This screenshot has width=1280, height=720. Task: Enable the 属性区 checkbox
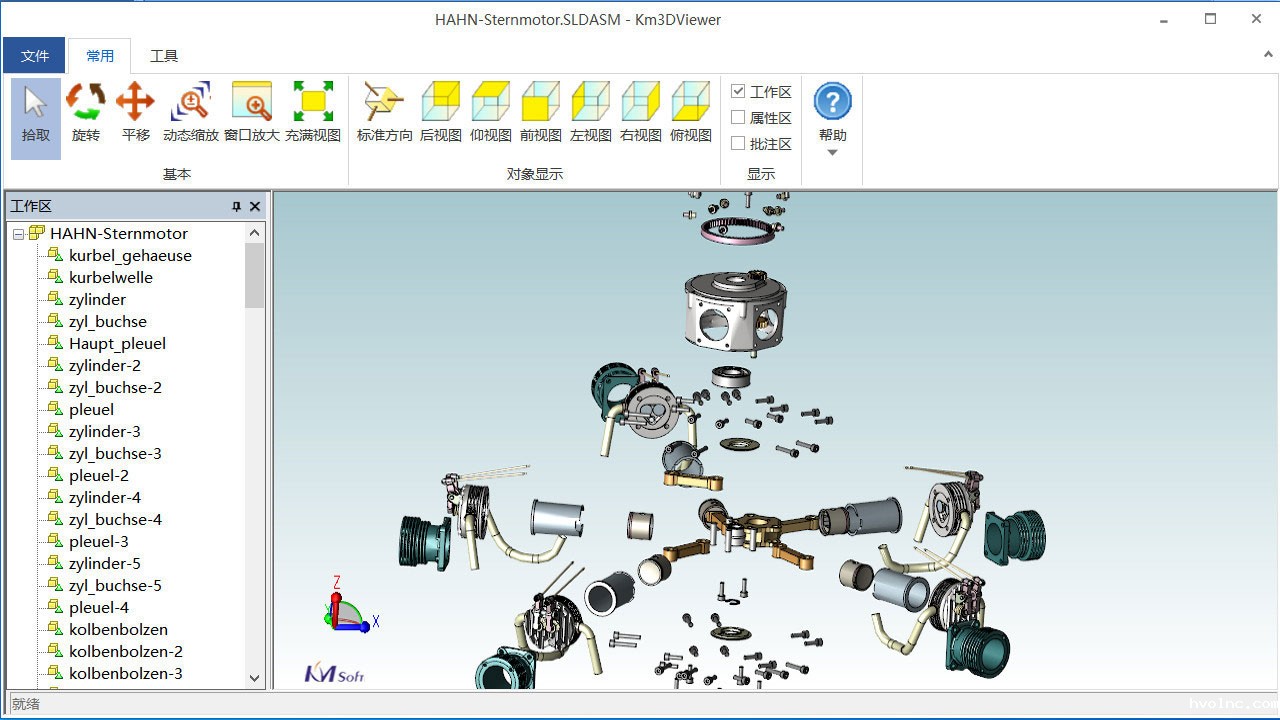pyautogui.click(x=738, y=118)
